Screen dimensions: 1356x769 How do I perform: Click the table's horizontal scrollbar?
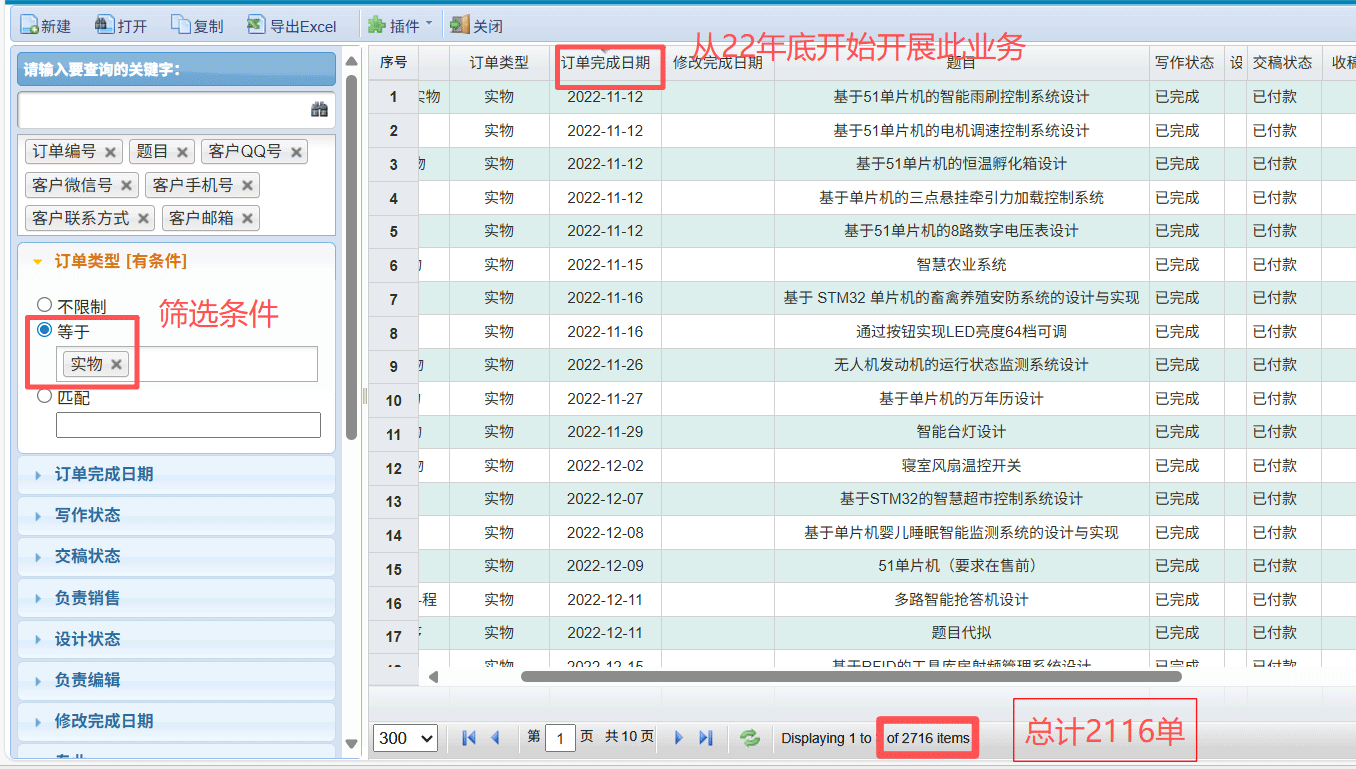click(850, 677)
